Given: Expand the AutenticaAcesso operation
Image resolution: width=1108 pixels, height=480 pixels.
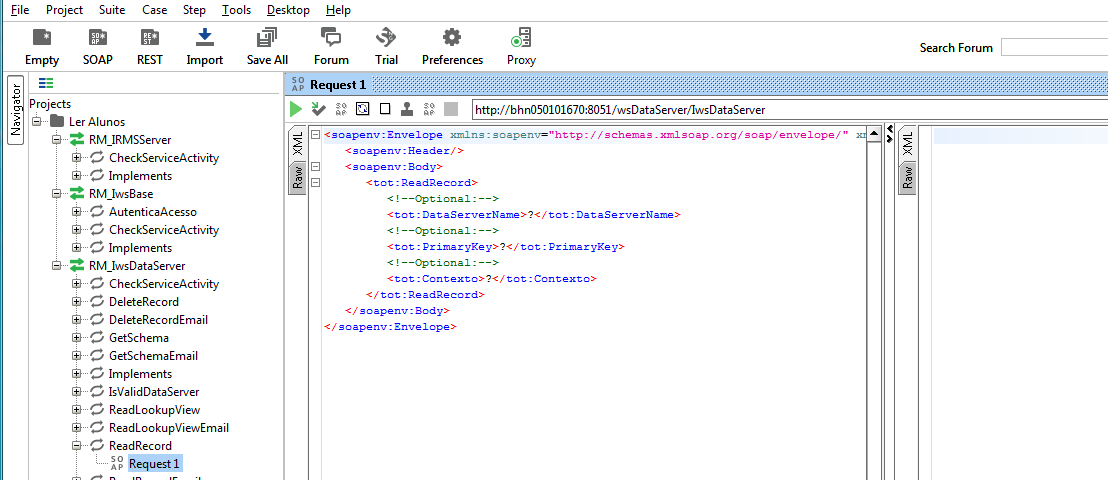Looking at the screenshot, I should coord(76,211).
